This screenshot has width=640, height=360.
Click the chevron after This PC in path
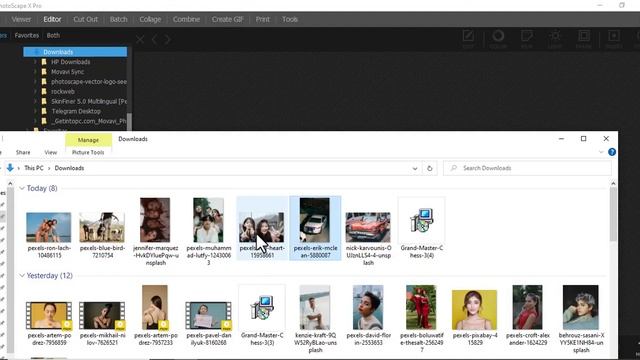point(49,168)
